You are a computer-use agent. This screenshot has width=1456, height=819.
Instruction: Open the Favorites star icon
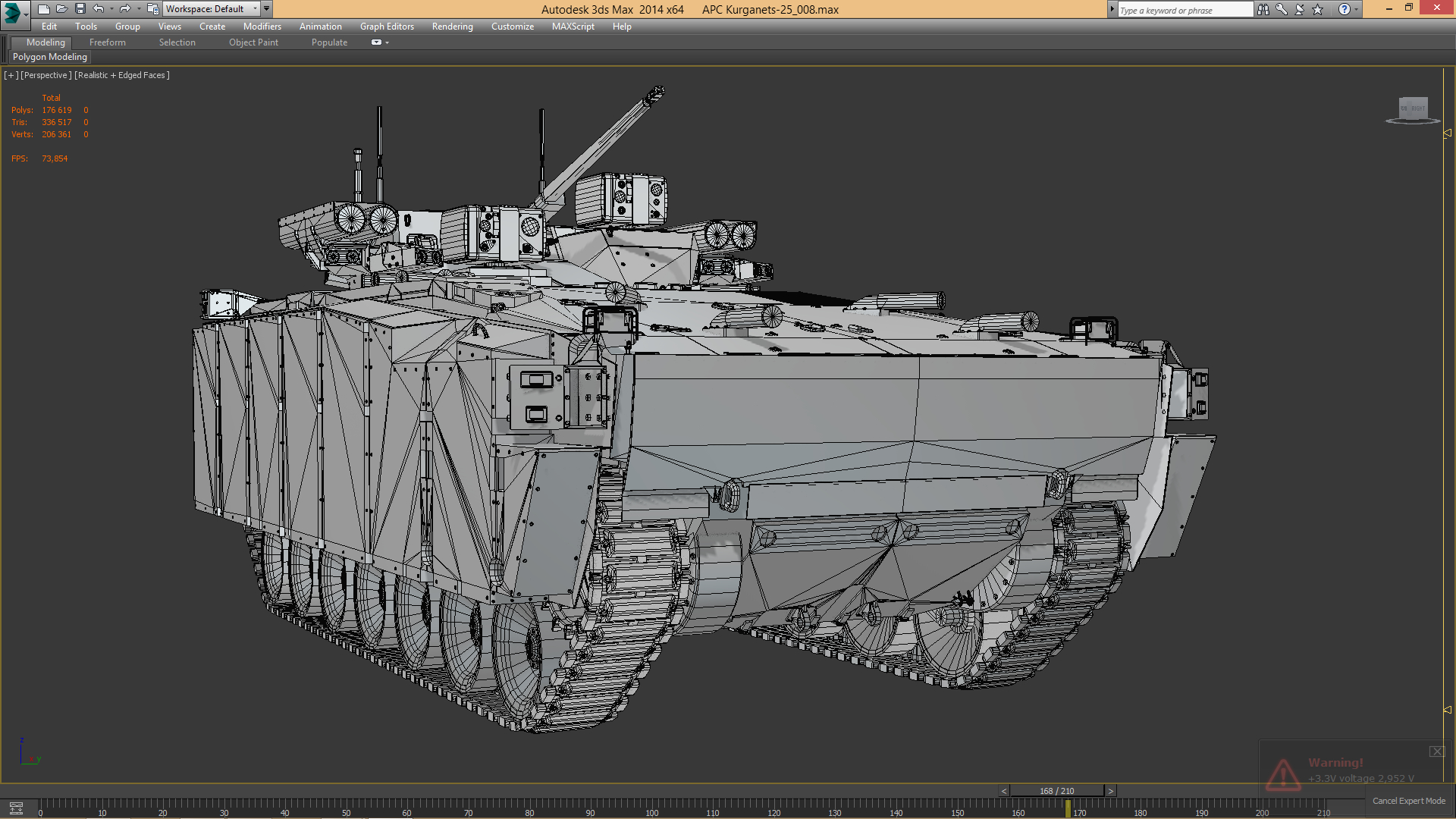point(1317,9)
